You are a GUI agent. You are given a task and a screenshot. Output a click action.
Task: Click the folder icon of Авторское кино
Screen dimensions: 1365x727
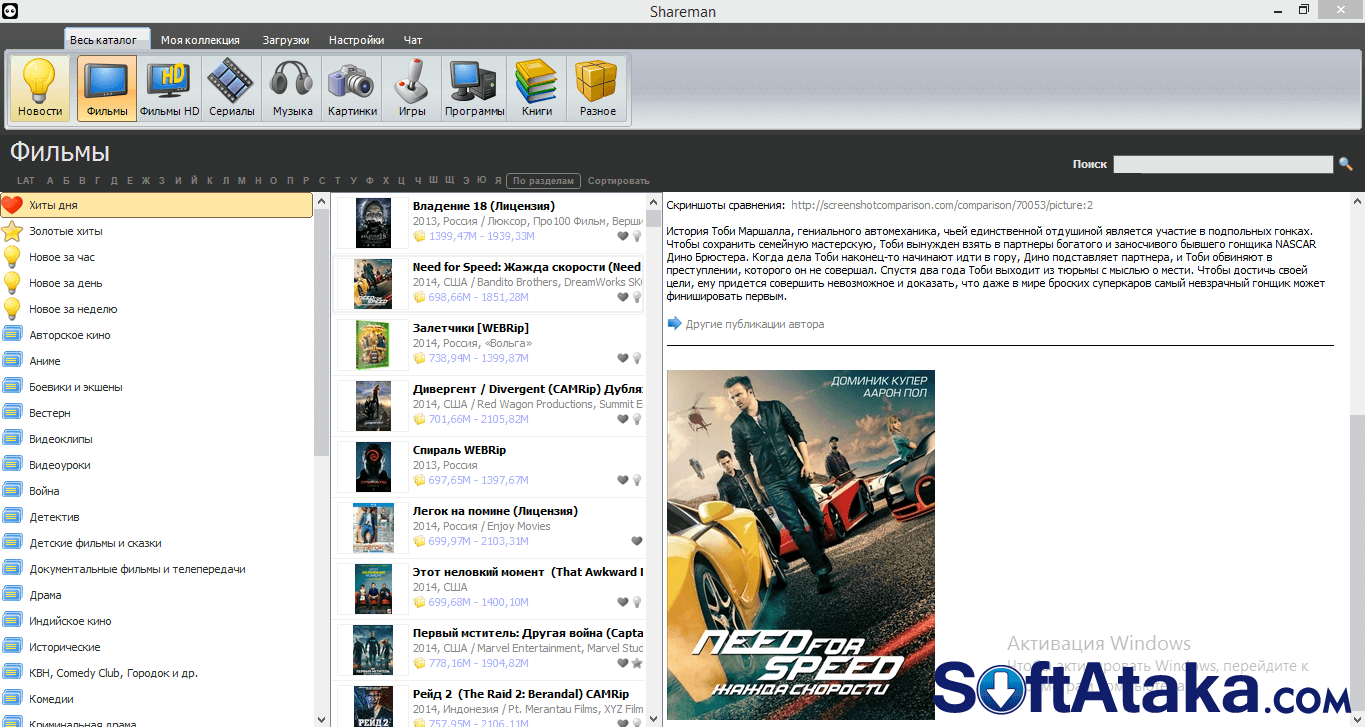click(x=12, y=335)
